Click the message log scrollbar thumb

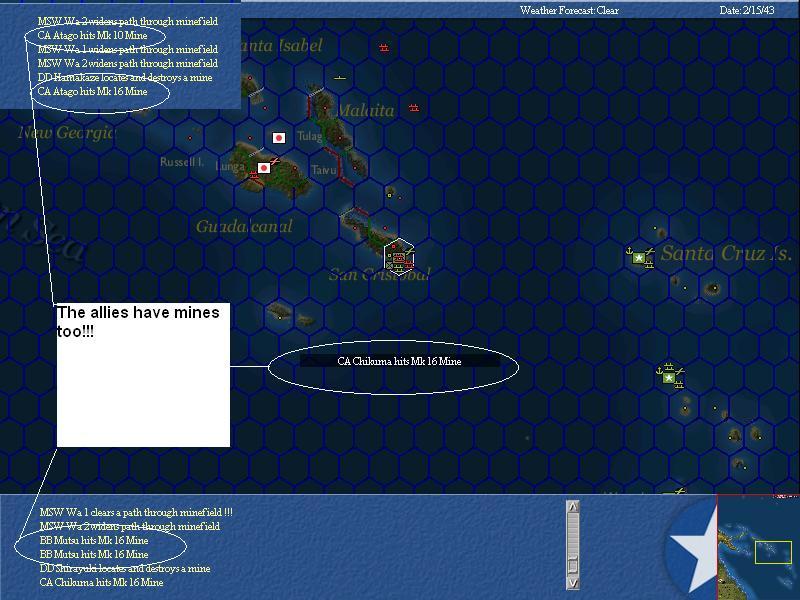[573, 565]
